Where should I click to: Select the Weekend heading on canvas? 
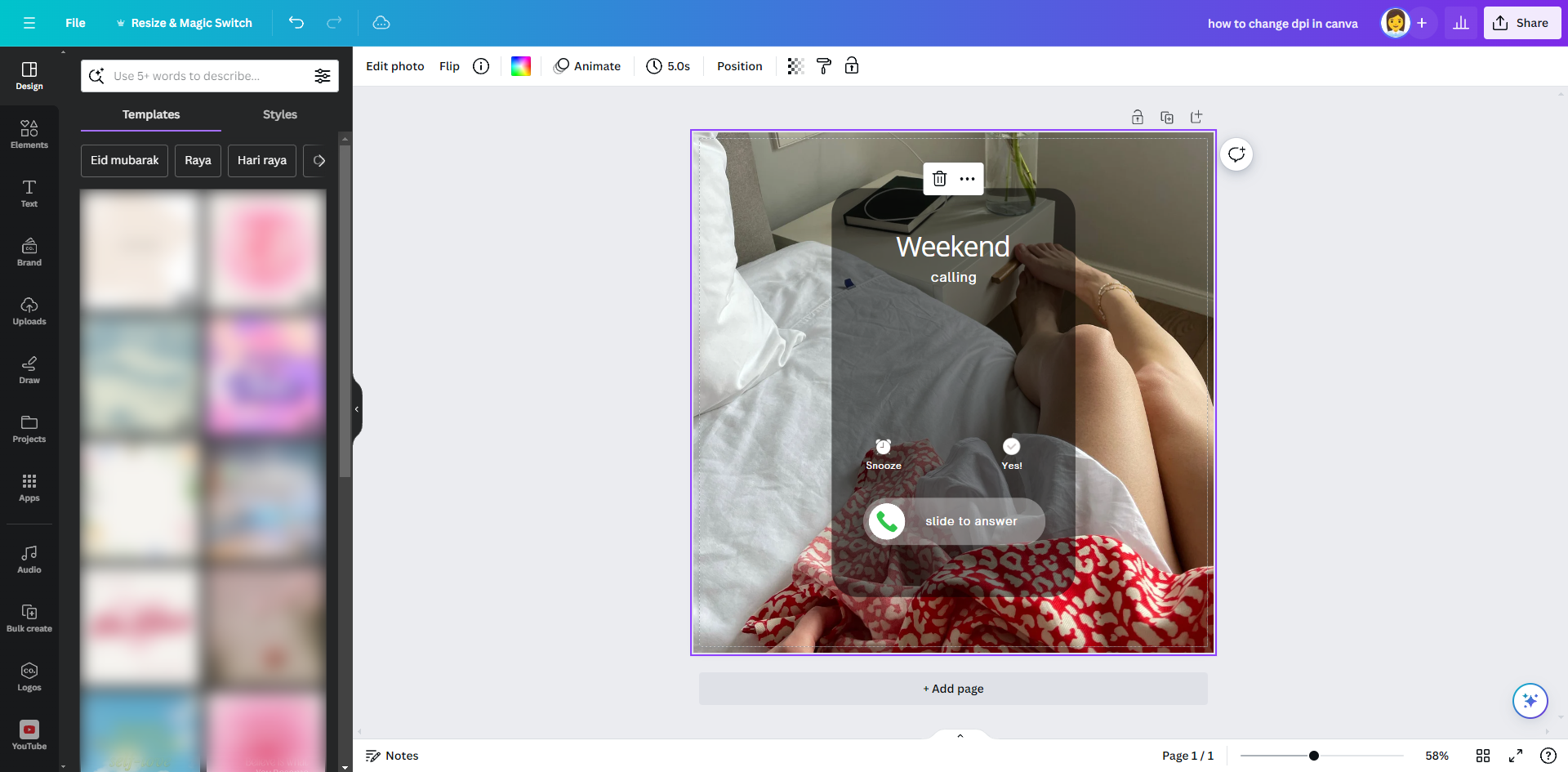tap(953, 247)
